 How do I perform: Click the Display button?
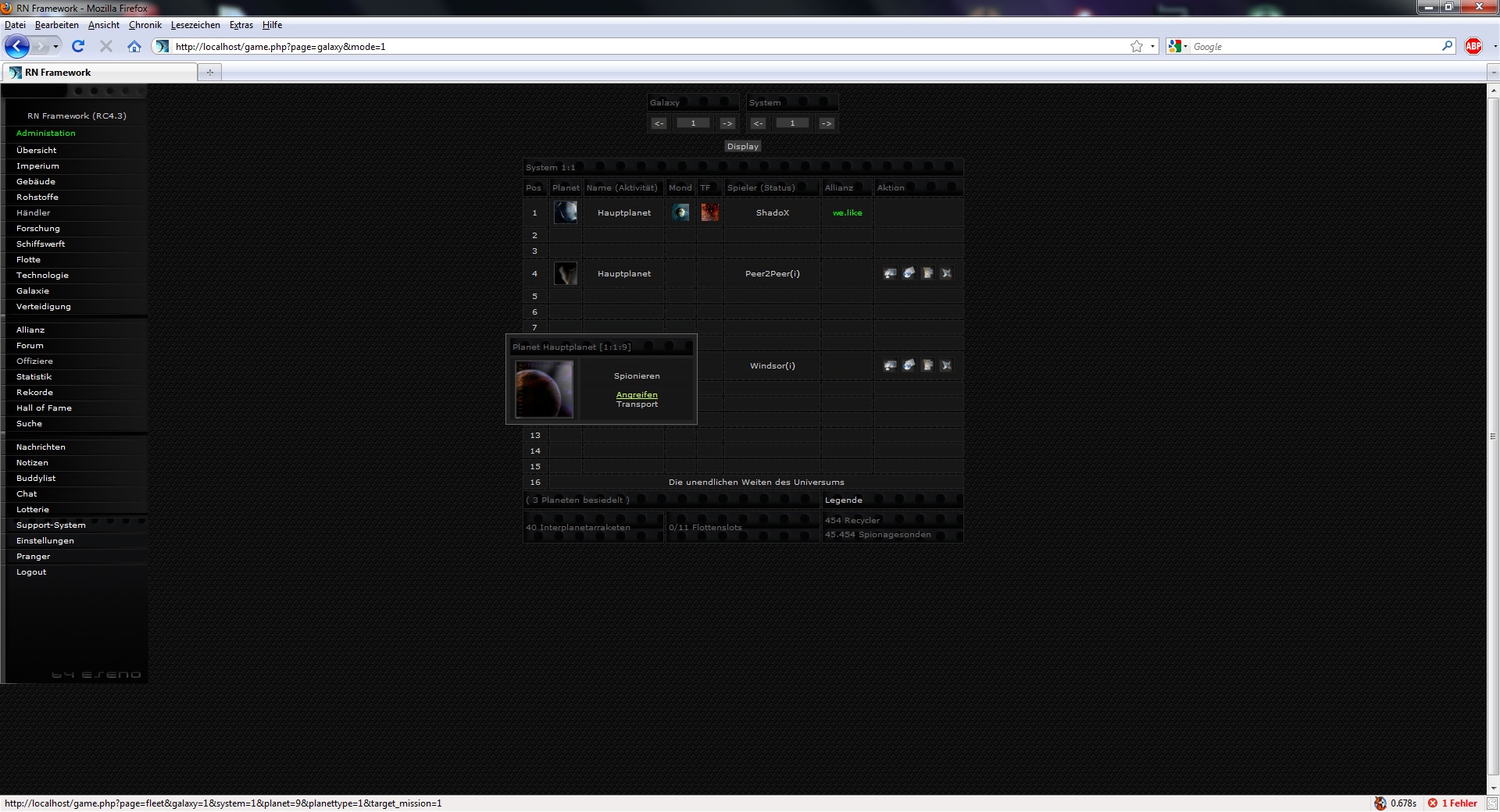click(x=743, y=146)
